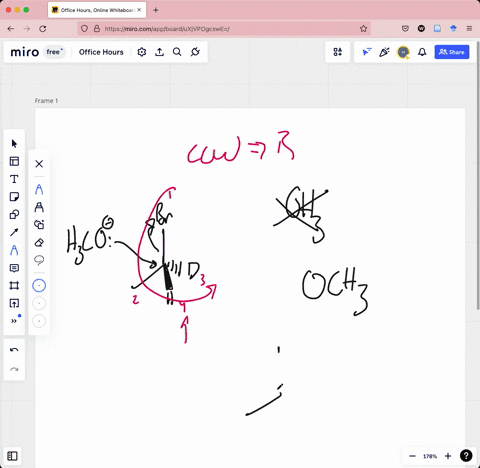The image size is (480, 468).
Task: Close the pen tool sub-panel
Action: coord(39,164)
